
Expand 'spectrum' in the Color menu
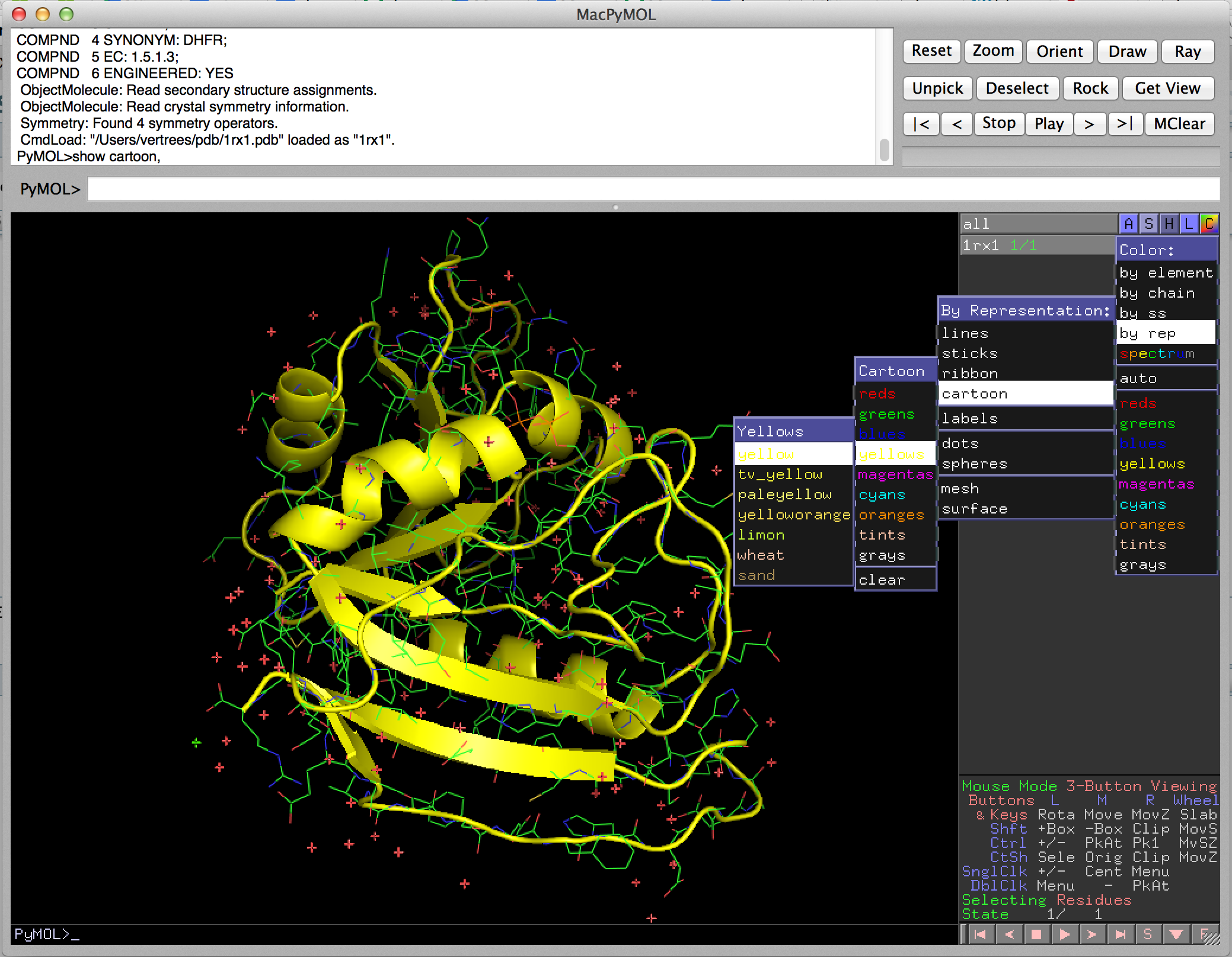coord(1166,353)
